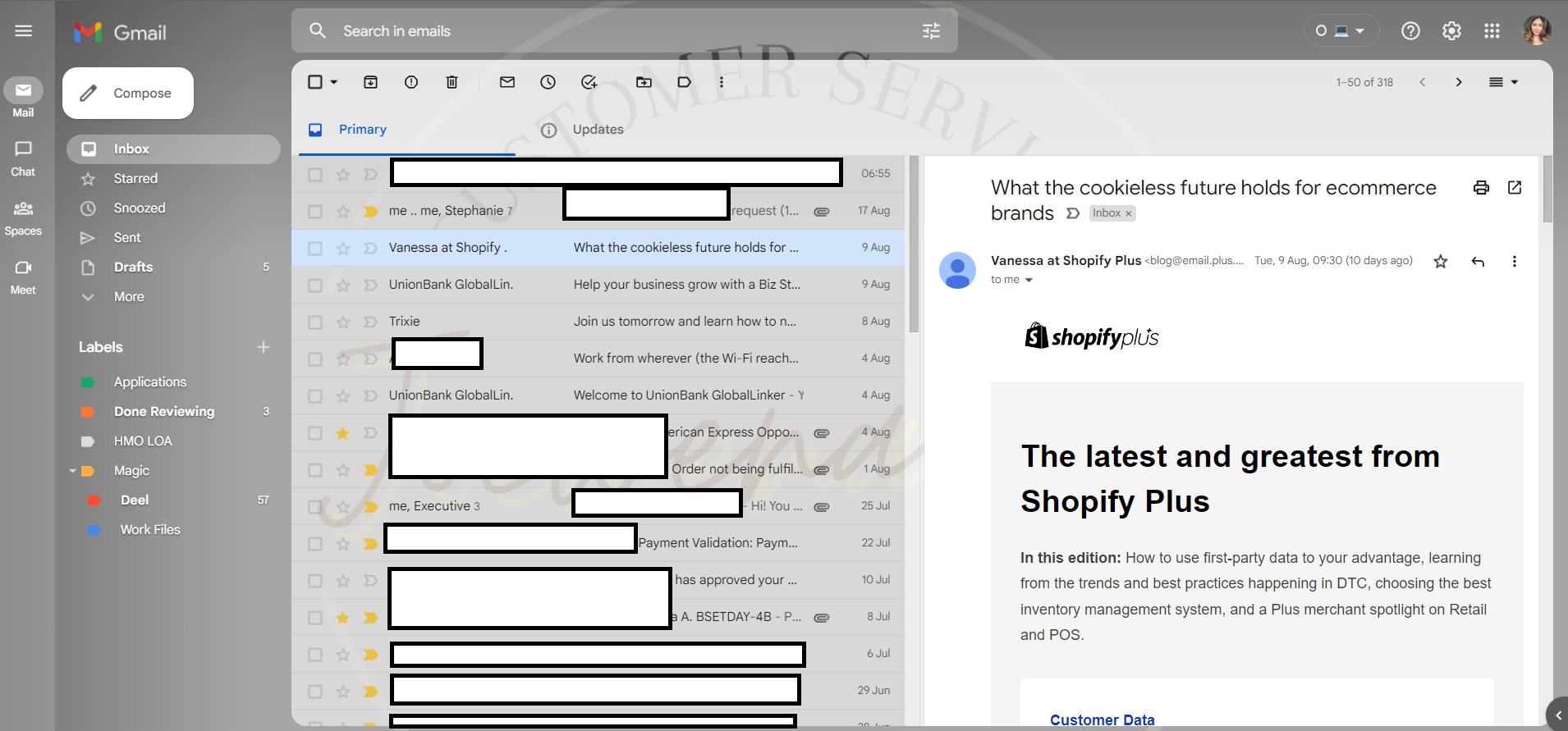Go to the older page arrow
Viewport: 1568px width, 731px height.
pos(1459,82)
